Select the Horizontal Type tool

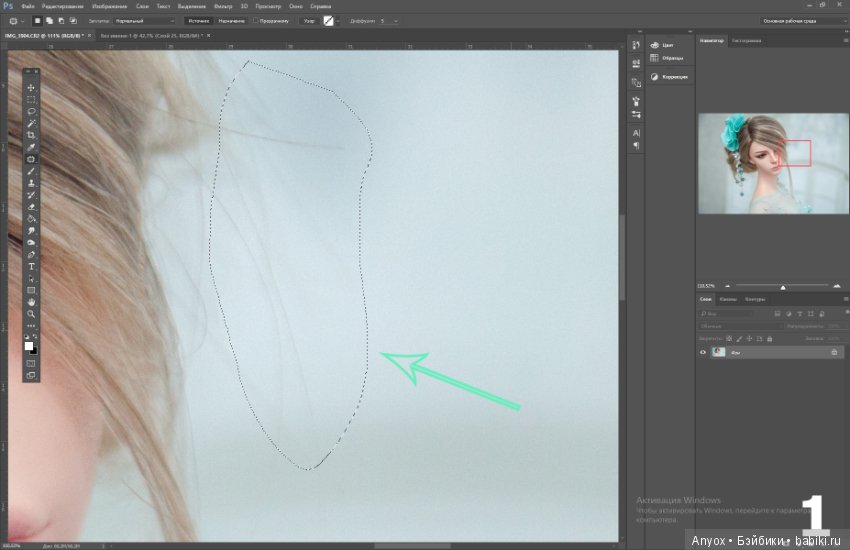point(31,267)
